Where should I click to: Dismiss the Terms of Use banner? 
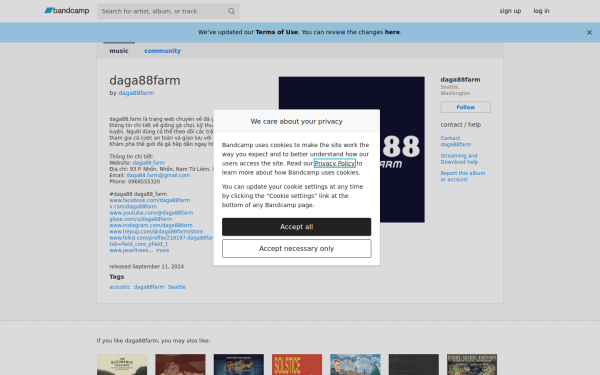click(589, 33)
